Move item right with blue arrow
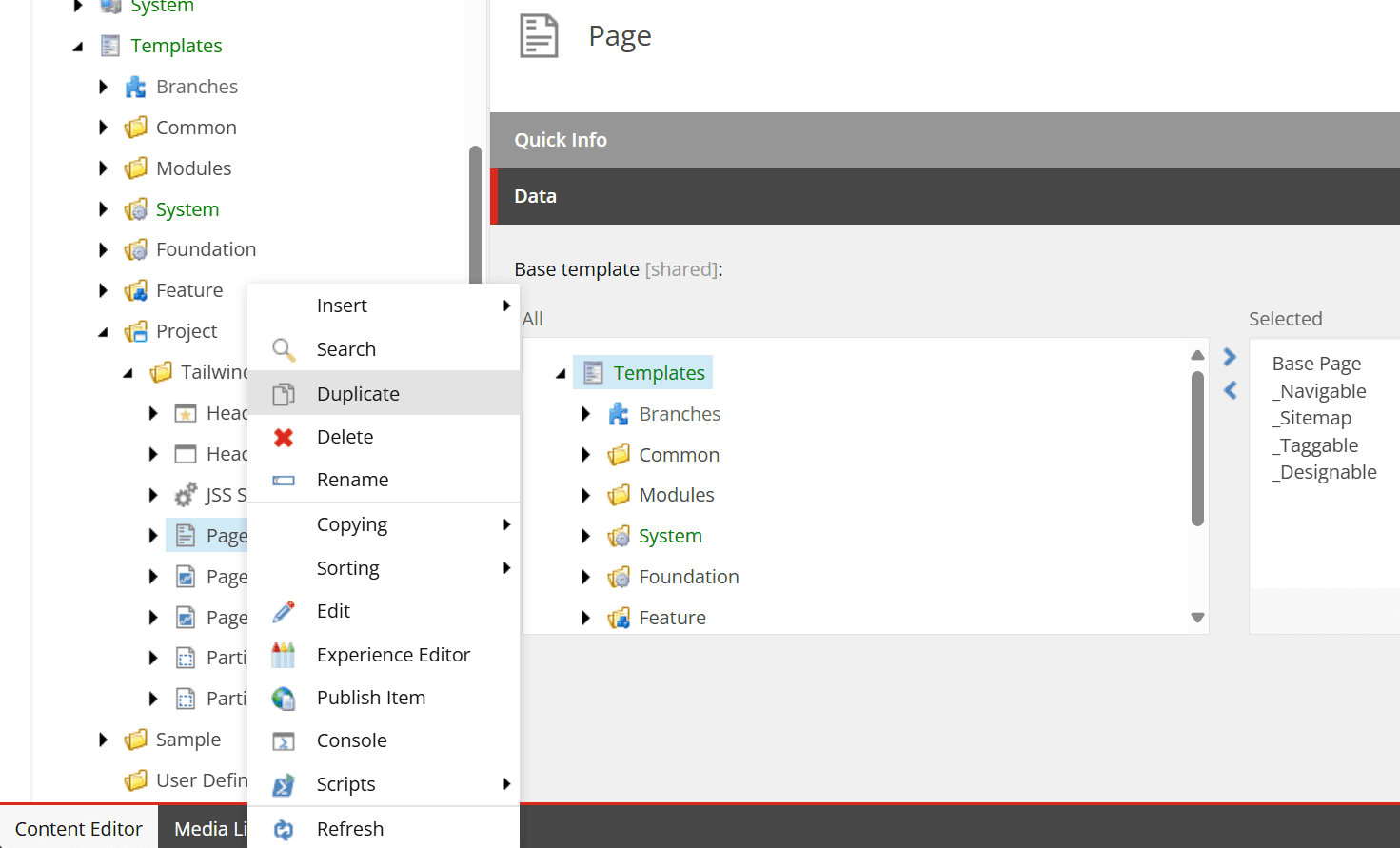This screenshot has height=848, width=1400. (x=1230, y=357)
